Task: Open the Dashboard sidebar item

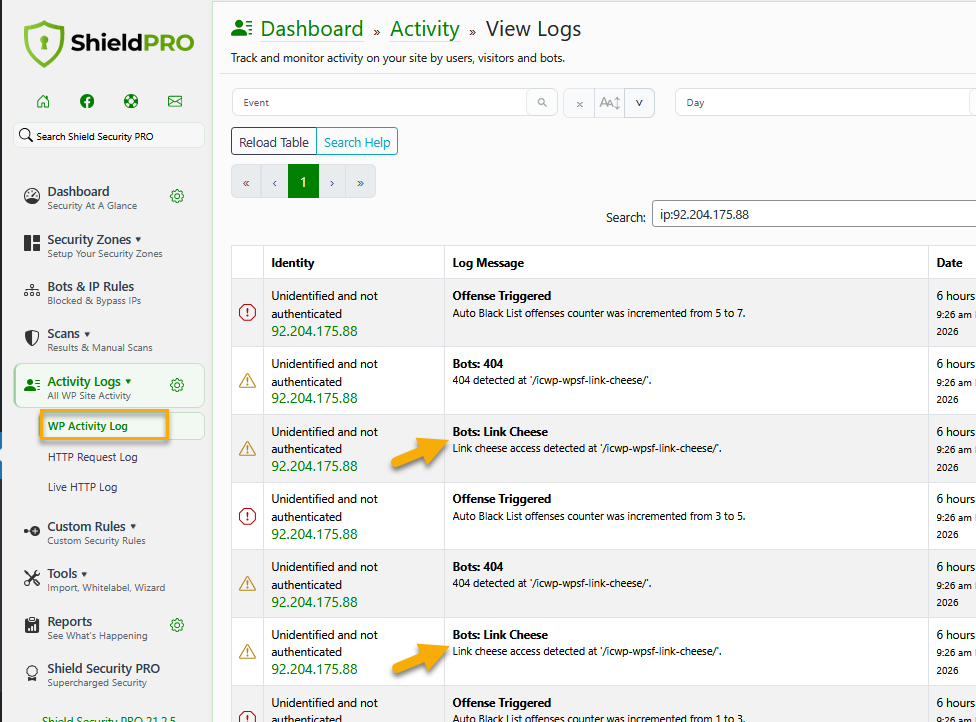Action: point(92,197)
